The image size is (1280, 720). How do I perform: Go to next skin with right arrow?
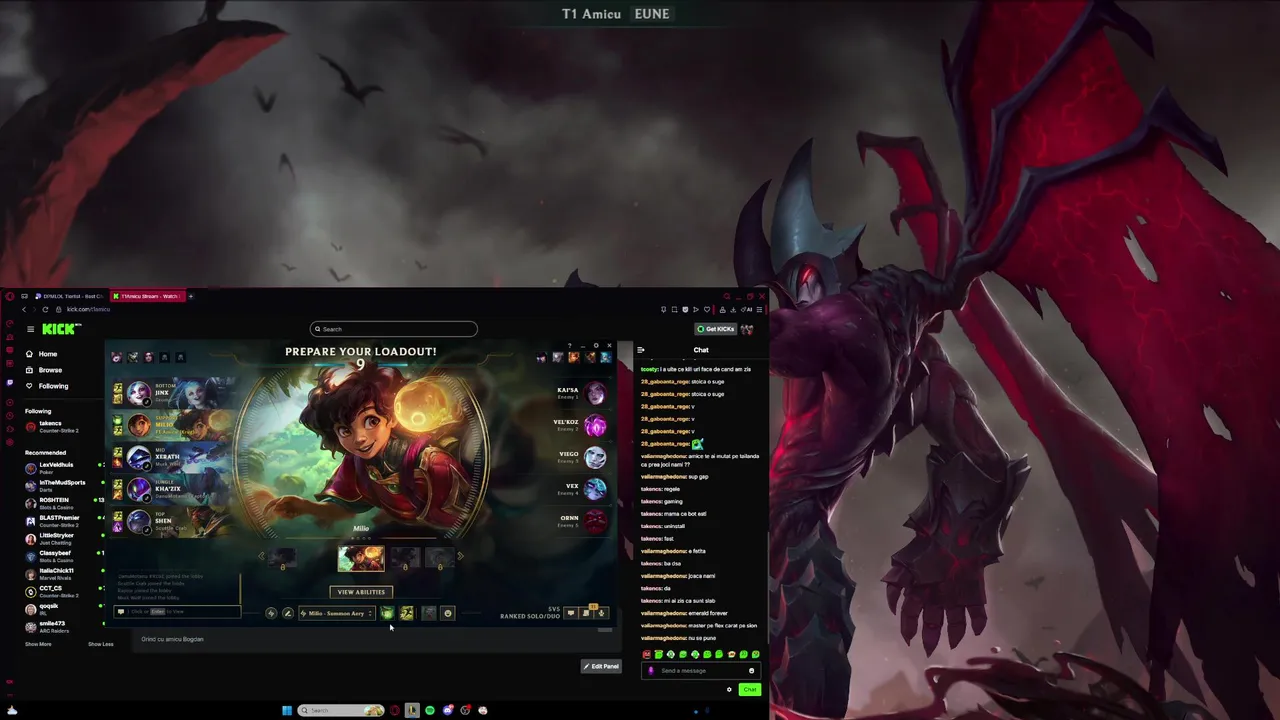click(460, 556)
